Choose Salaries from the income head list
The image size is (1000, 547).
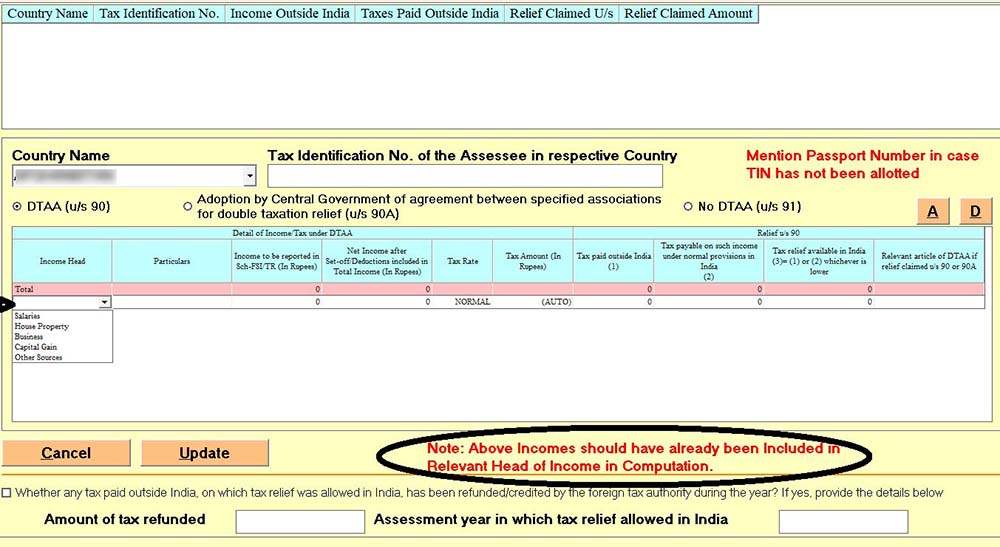tap(28, 316)
